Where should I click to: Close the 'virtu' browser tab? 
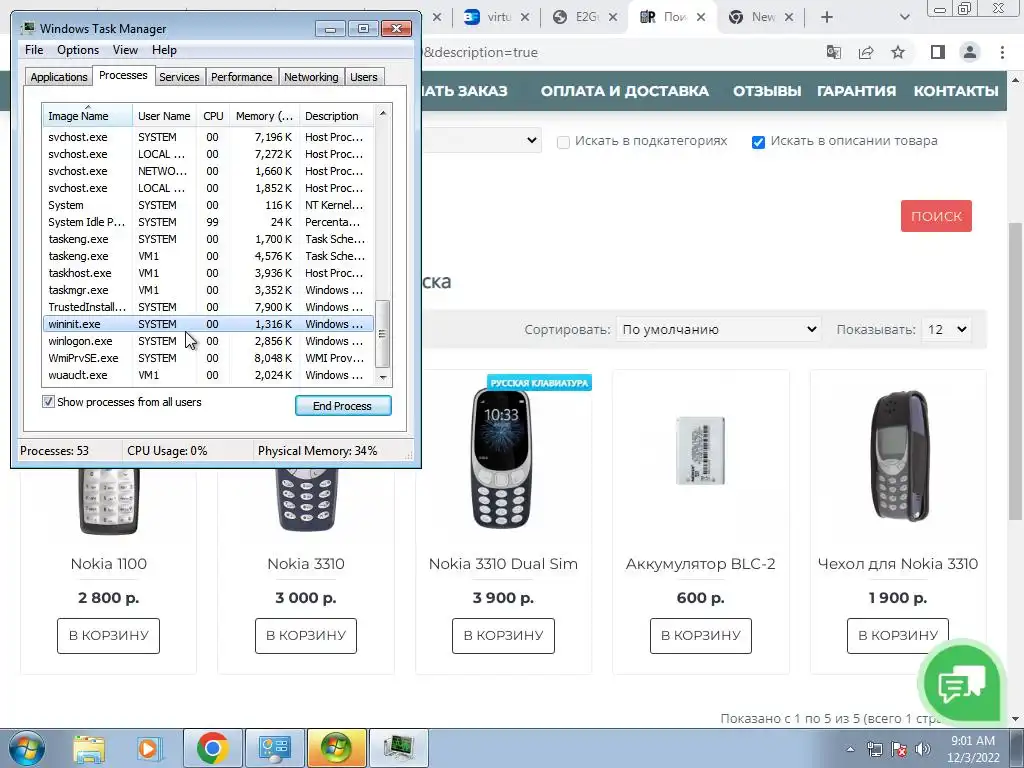pyautogui.click(x=525, y=17)
